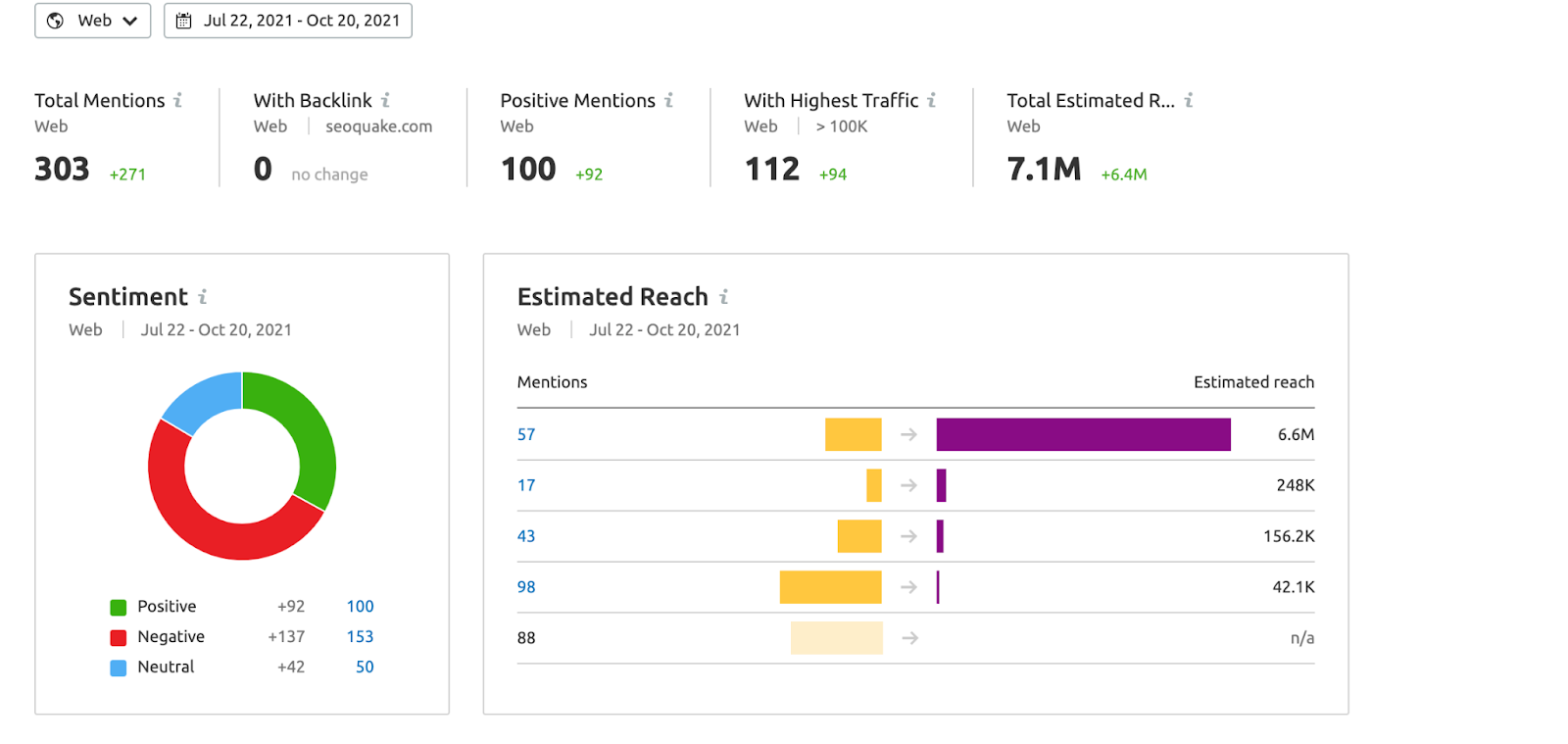1568x744 pixels.
Task: Click the 6.6M reach value
Action: pos(1296,434)
